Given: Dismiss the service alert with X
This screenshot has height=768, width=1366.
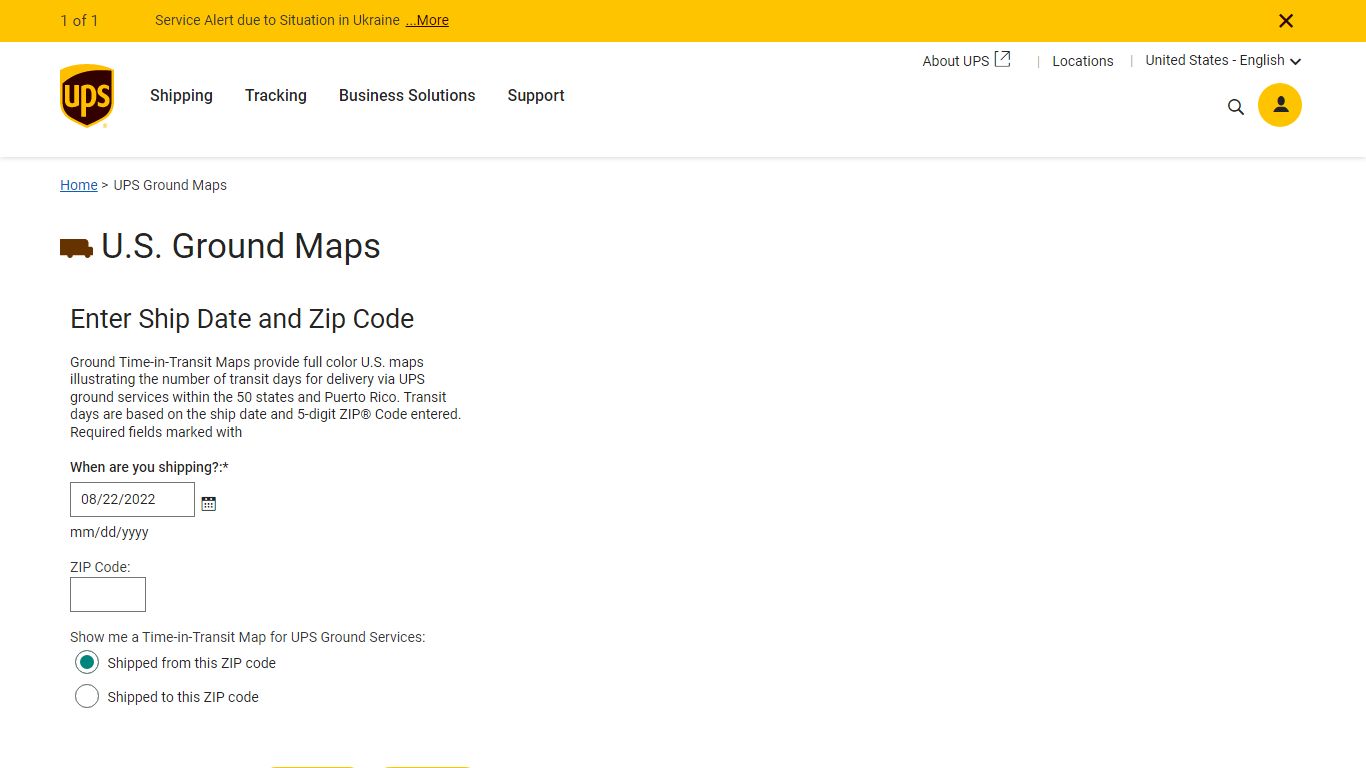Looking at the screenshot, I should pos(1286,21).
